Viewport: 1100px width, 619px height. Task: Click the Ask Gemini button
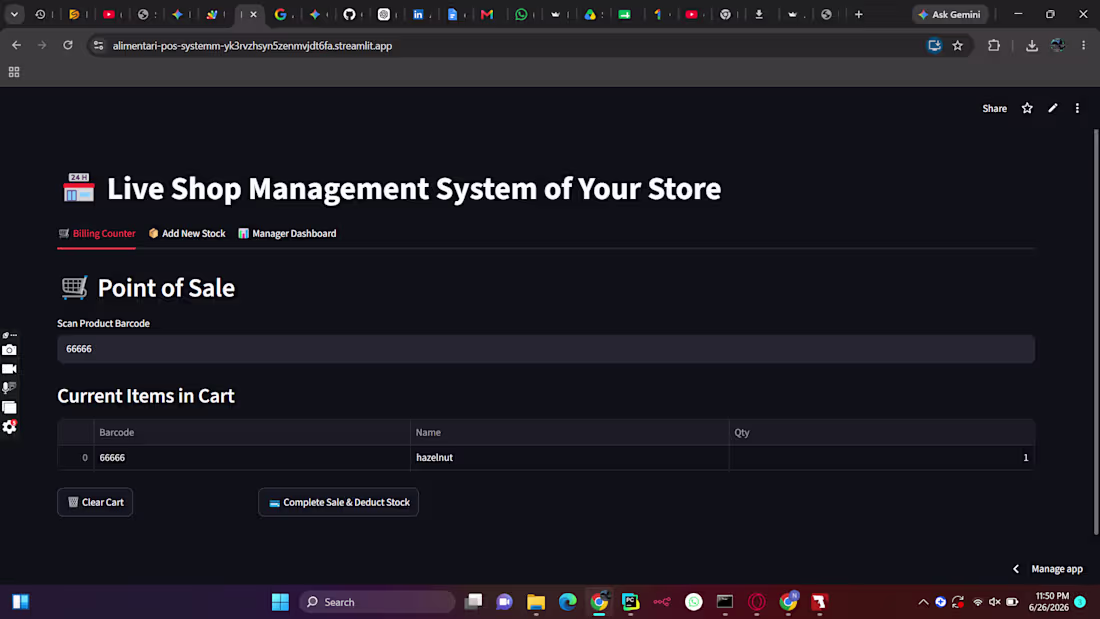[x=950, y=14]
